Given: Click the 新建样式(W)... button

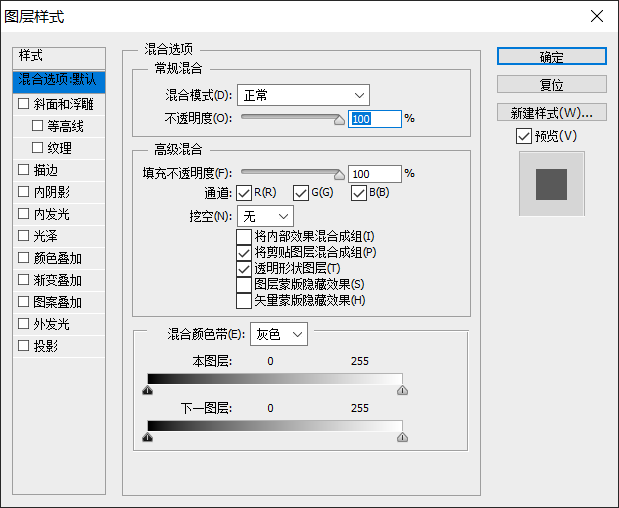Looking at the screenshot, I should (551, 112).
